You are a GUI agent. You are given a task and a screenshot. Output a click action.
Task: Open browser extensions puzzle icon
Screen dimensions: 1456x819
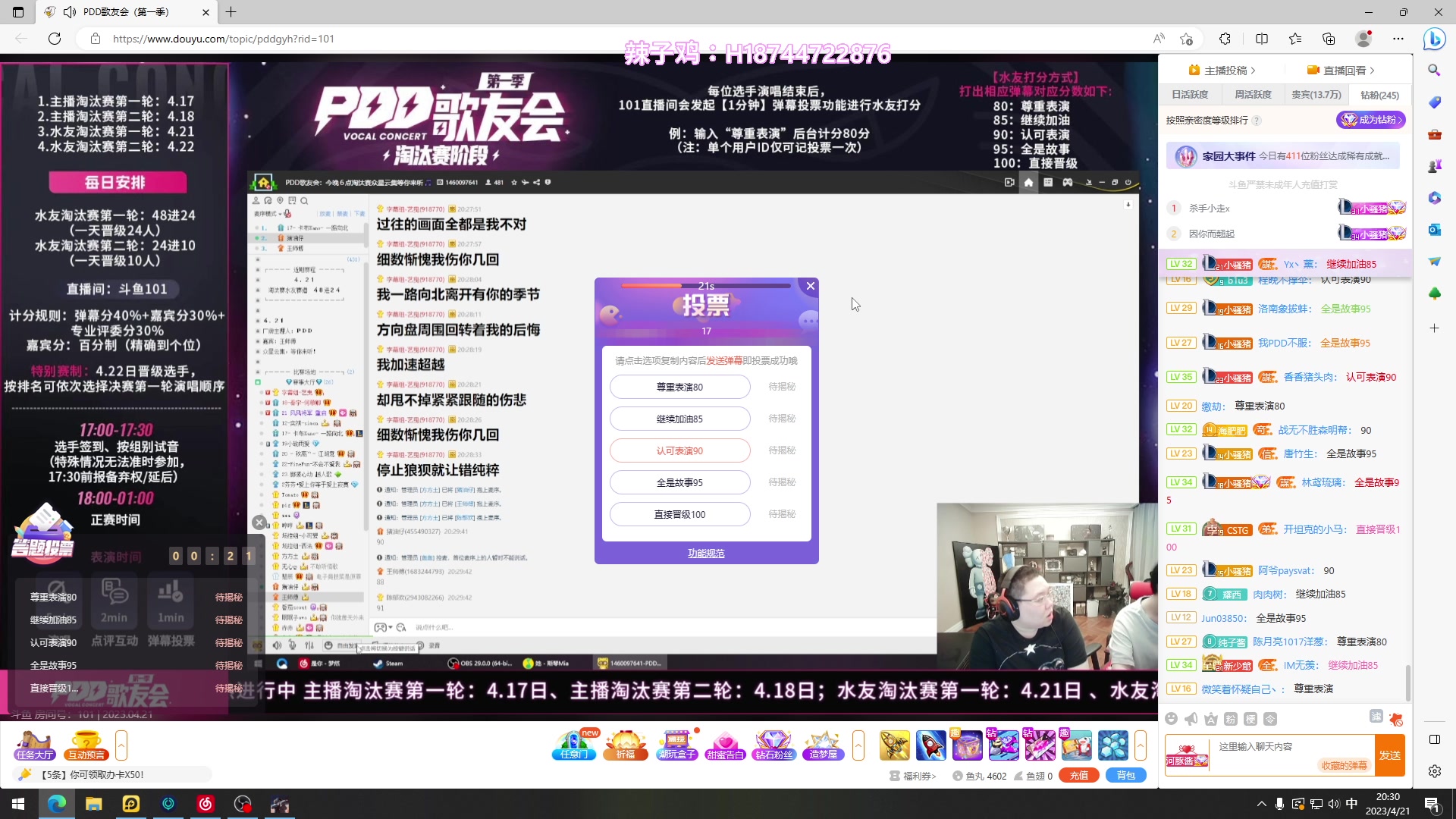(1225, 39)
